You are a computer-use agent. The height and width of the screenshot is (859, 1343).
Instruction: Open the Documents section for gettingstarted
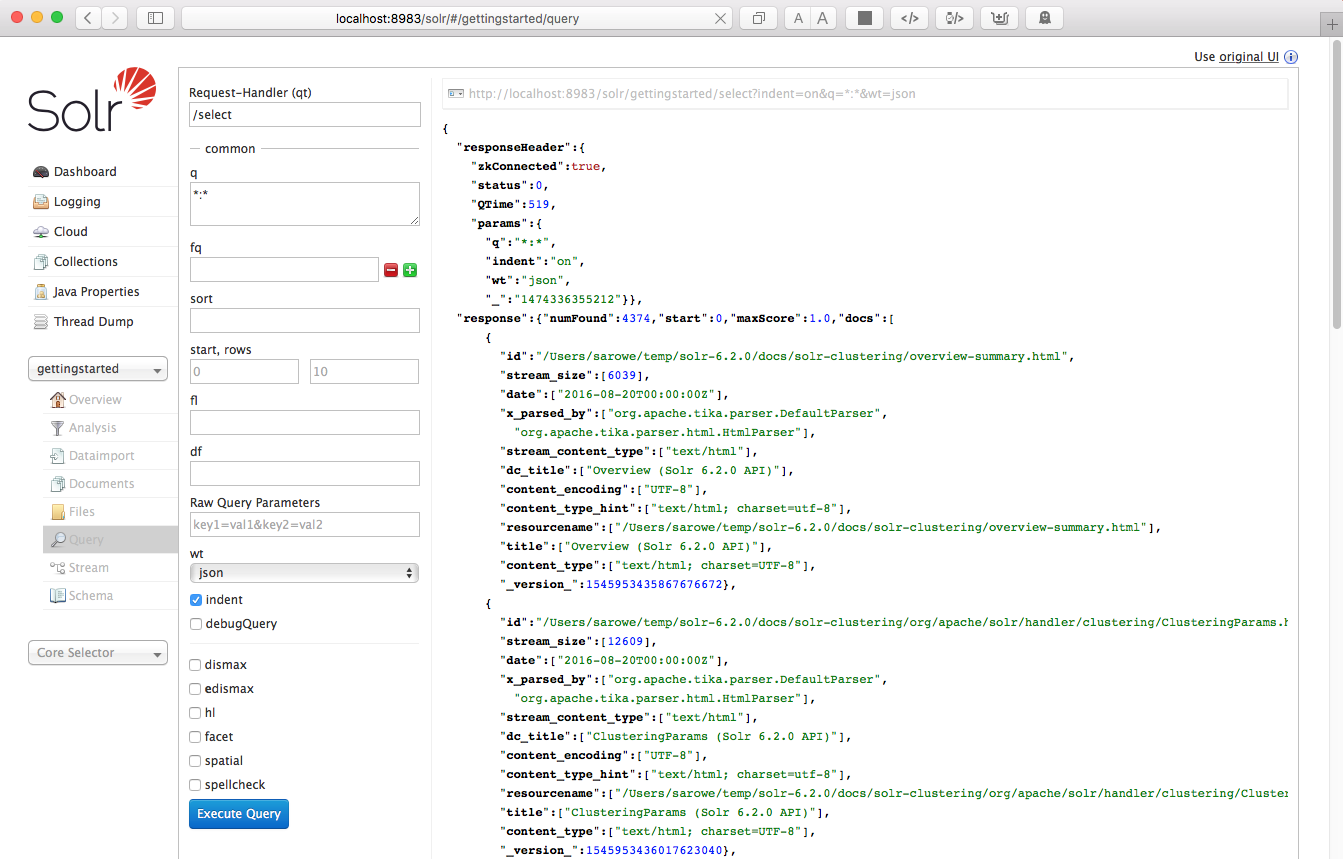pyautogui.click(x=100, y=483)
